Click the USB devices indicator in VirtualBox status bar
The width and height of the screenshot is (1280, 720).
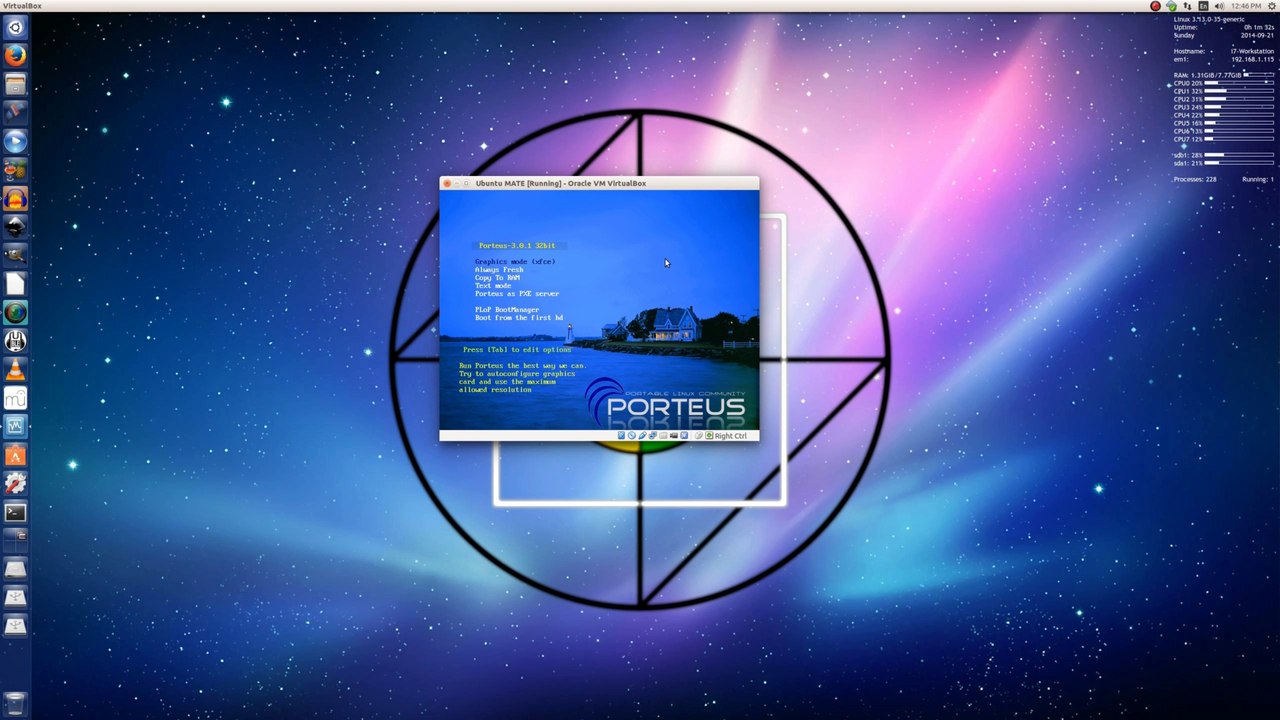642,435
